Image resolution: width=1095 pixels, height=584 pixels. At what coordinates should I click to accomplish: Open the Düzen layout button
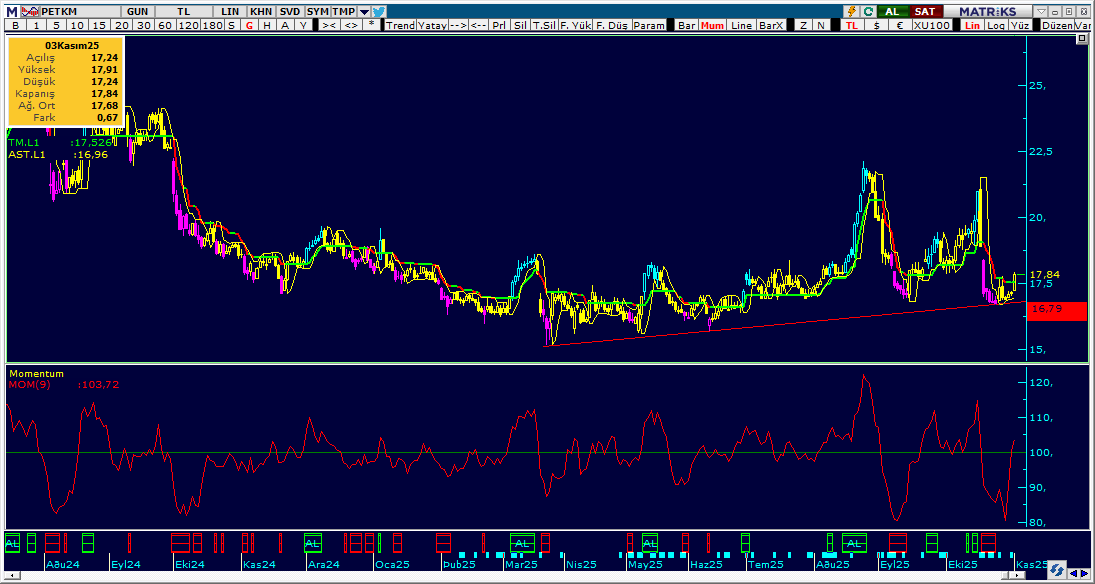point(1057,24)
